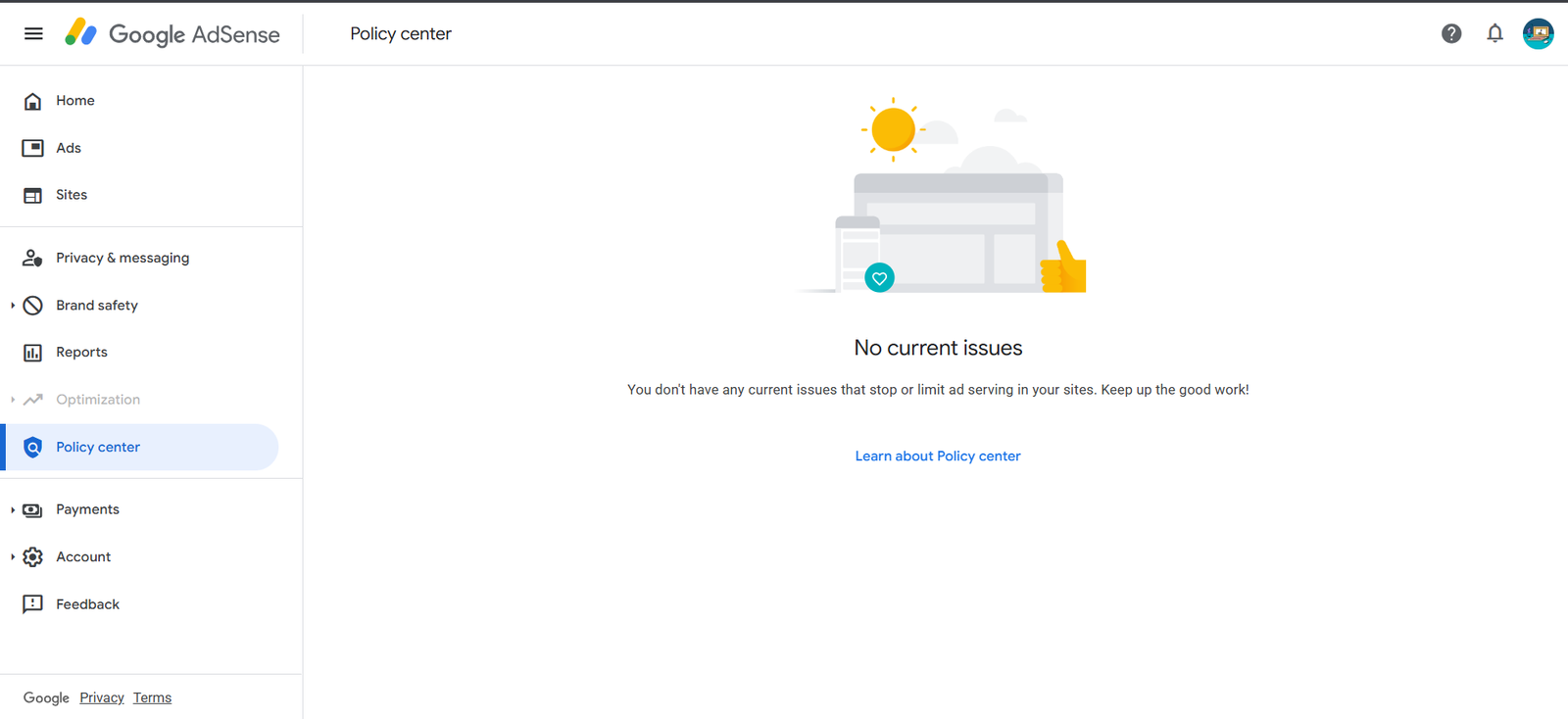Click the Google AdSense logo

pos(172,34)
